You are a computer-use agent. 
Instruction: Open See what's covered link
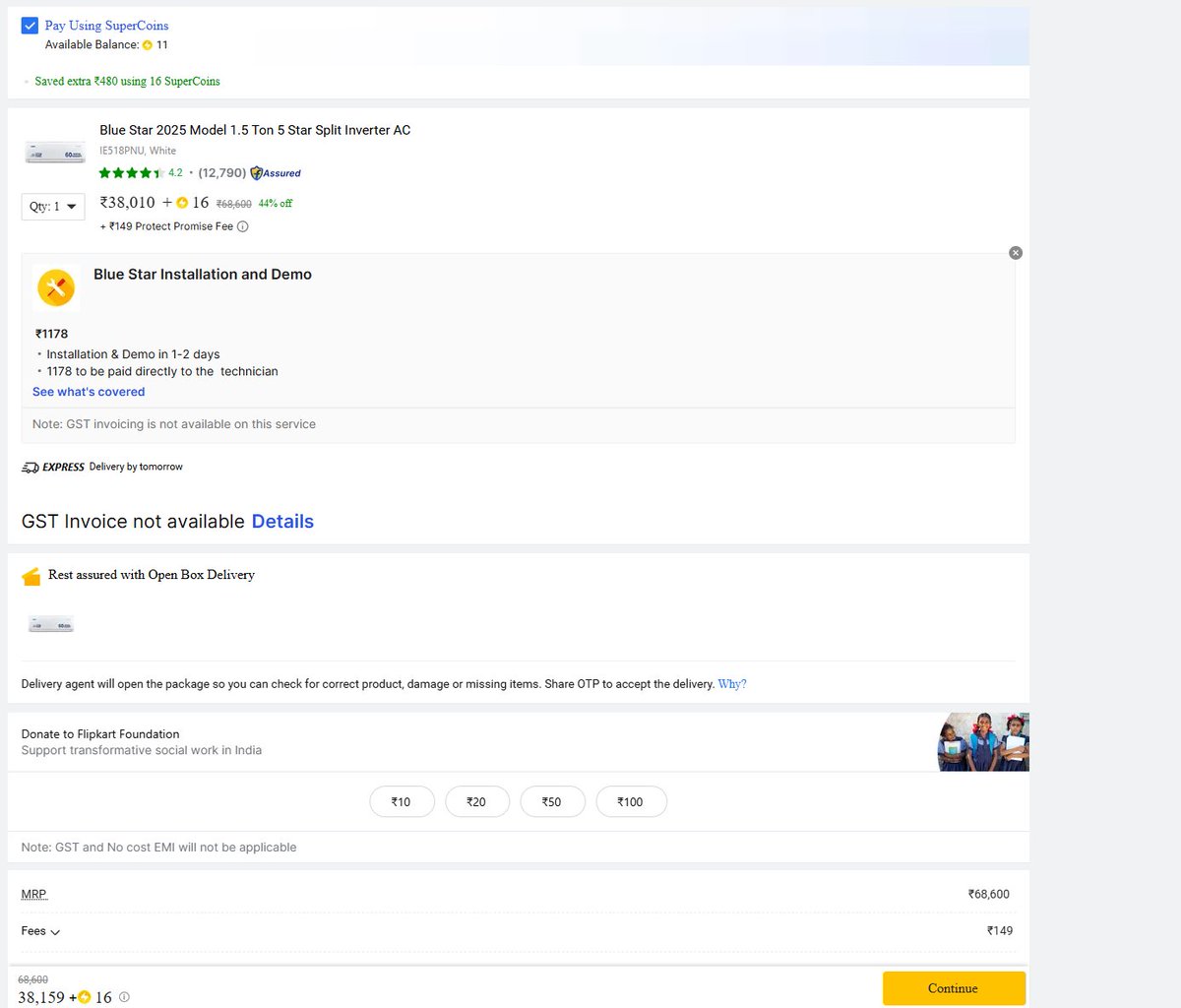tap(89, 392)
